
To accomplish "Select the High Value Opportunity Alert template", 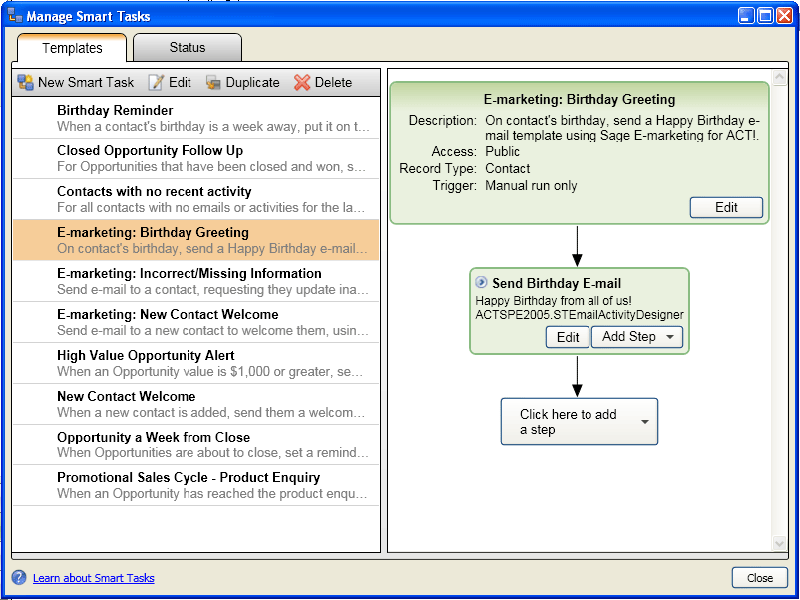I will 196,363.
